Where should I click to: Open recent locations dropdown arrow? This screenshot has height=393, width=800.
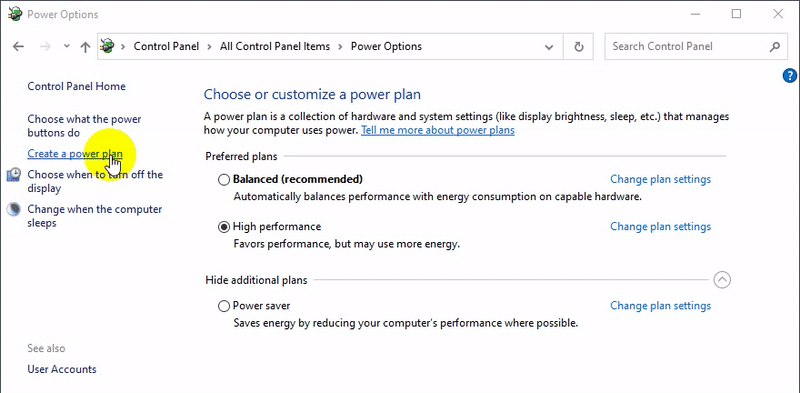66,46
